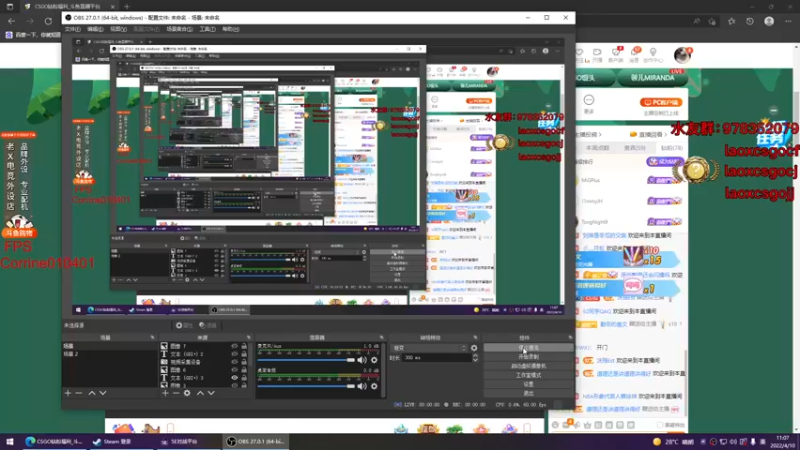Open 帮助 menu in OBS

[231, 29]
